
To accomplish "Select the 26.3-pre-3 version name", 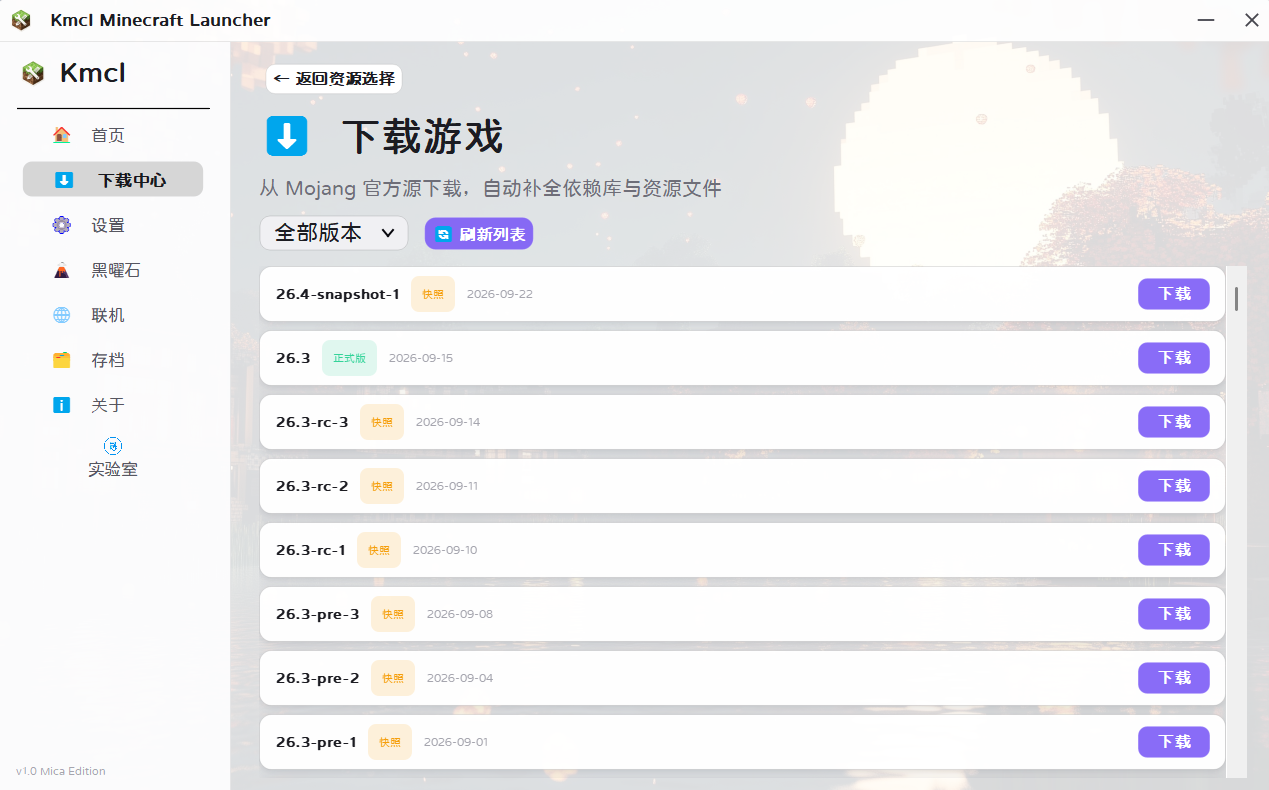I will pos(318,614).
